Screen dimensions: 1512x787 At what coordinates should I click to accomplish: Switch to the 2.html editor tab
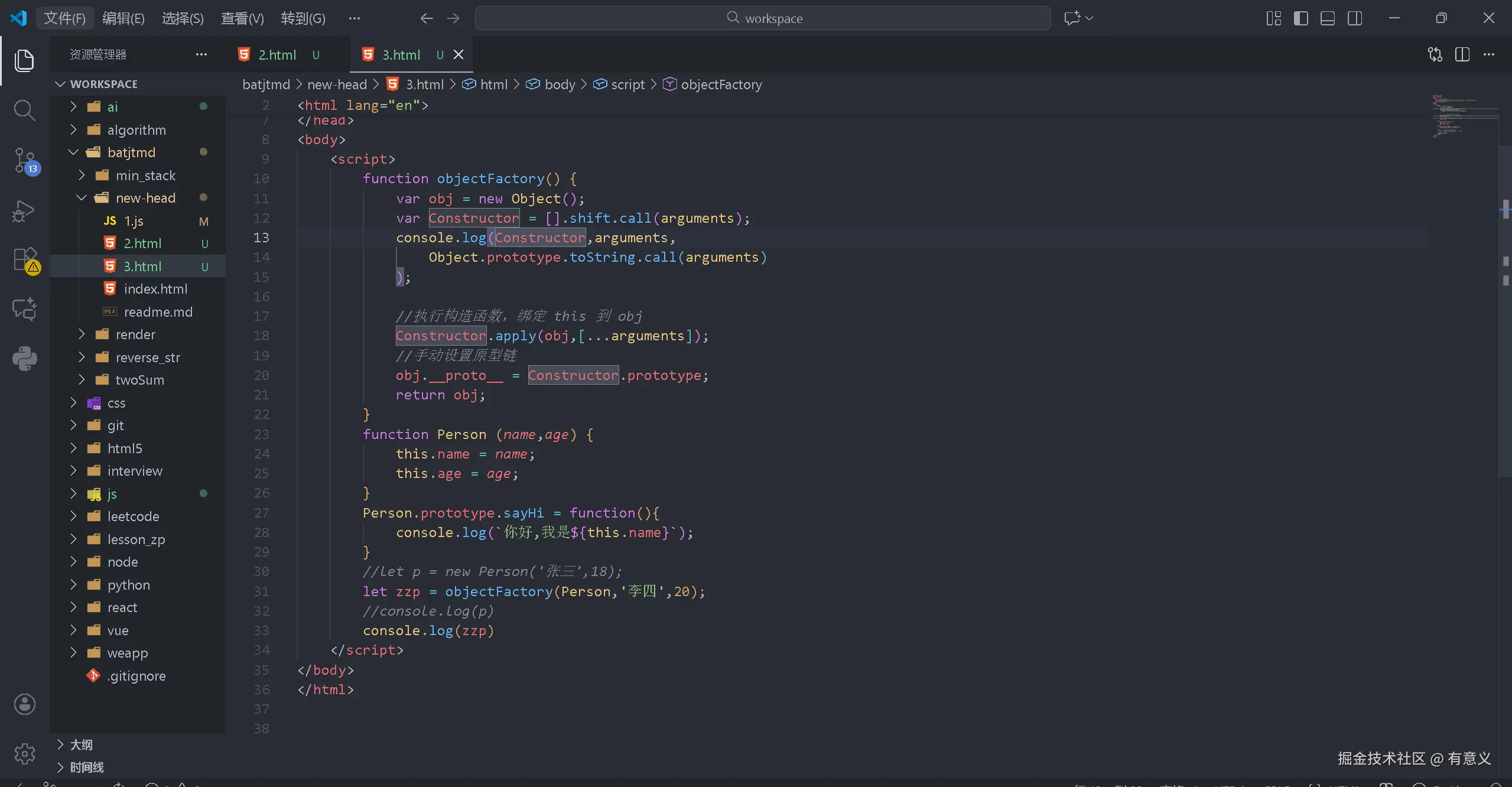(287, 54)
